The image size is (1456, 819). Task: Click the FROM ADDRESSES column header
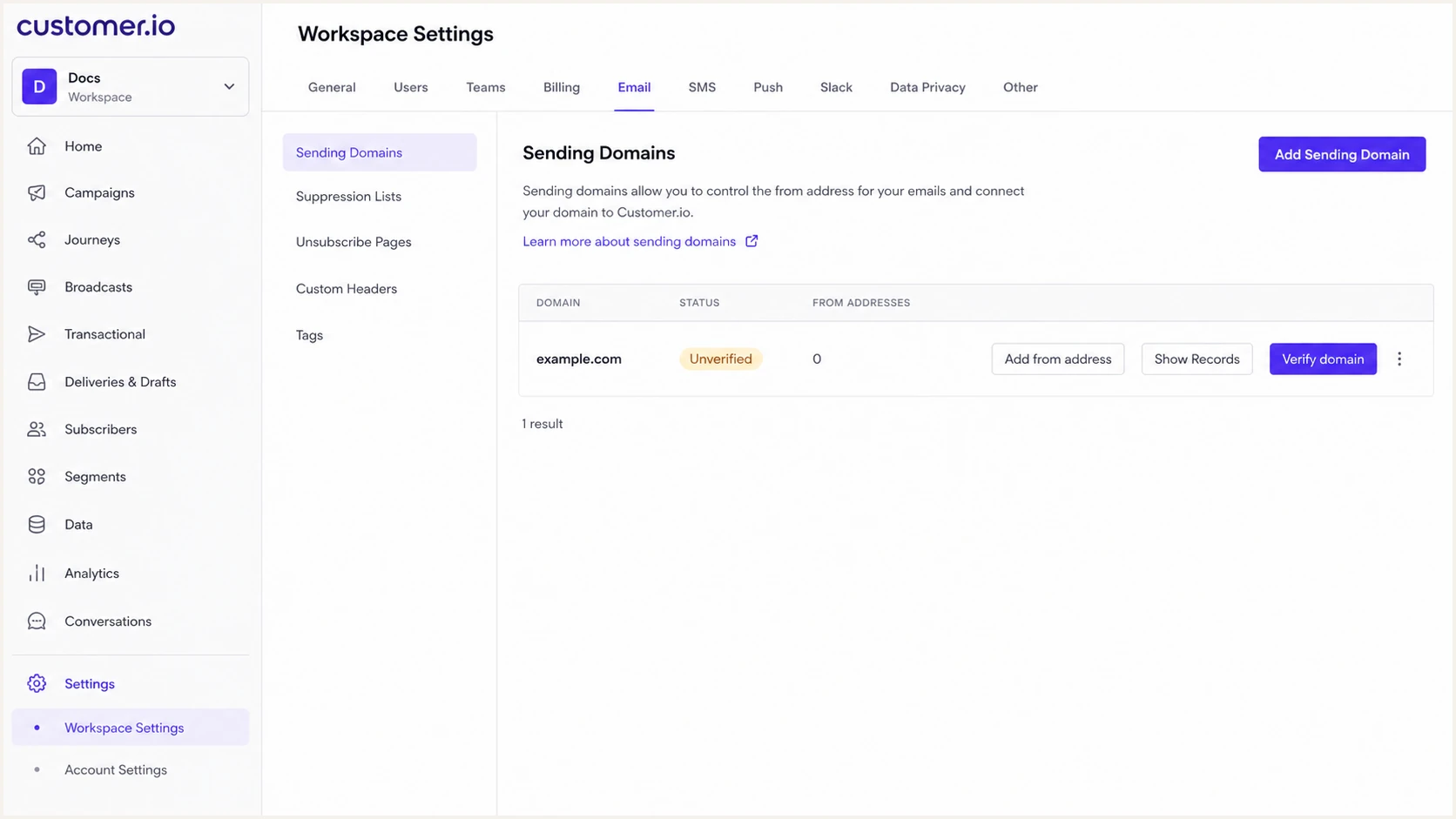[x=861, y=303]
